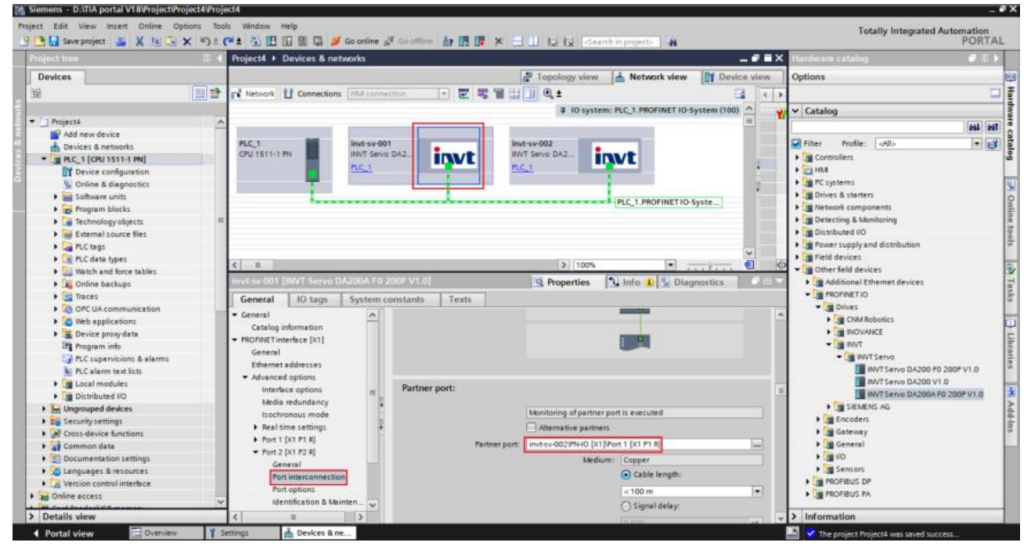Click the invt-sv-002 INVT device image
1024x546 pixels.
(610, 156)
